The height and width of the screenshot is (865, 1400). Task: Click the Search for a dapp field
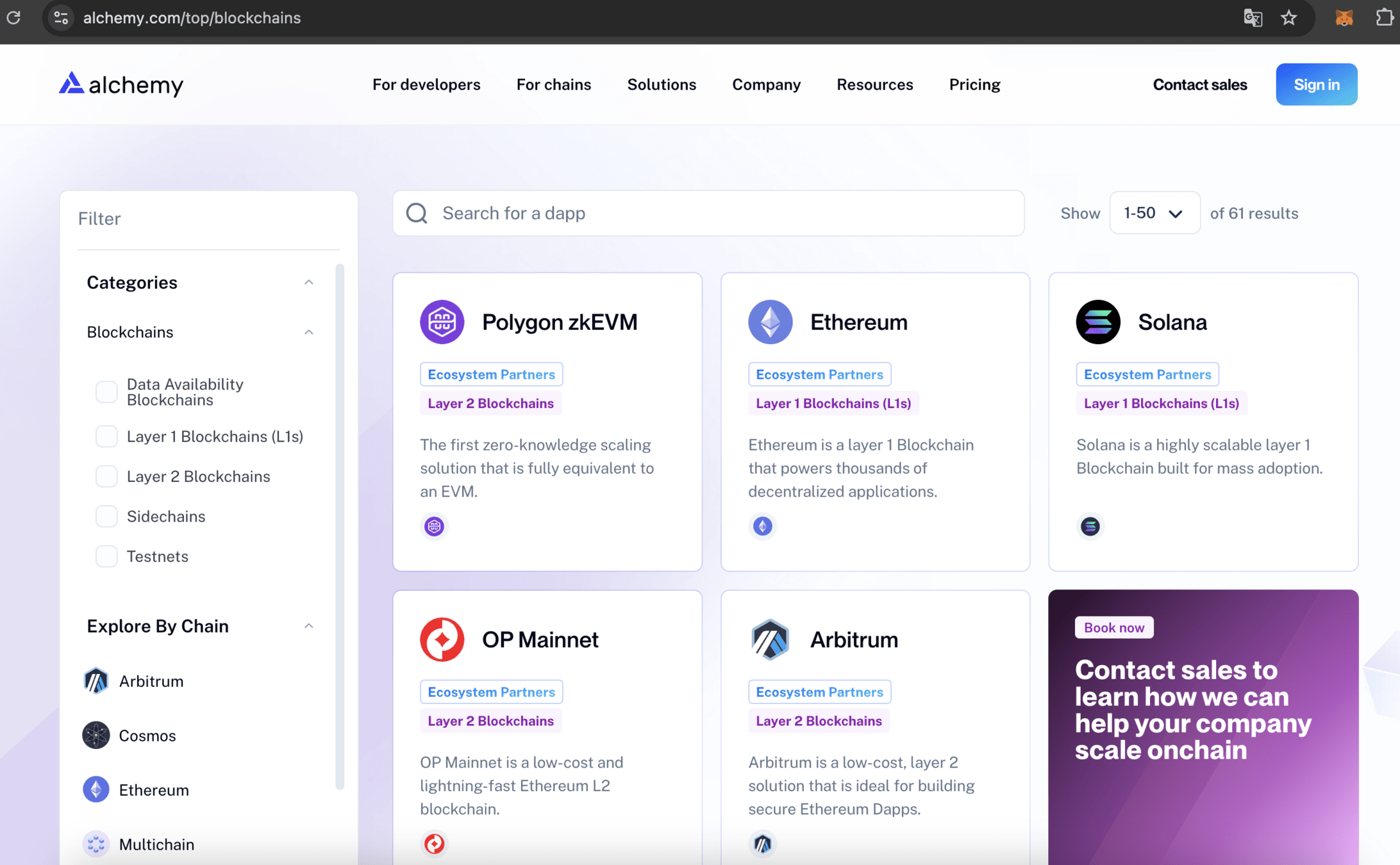(708, 213)
